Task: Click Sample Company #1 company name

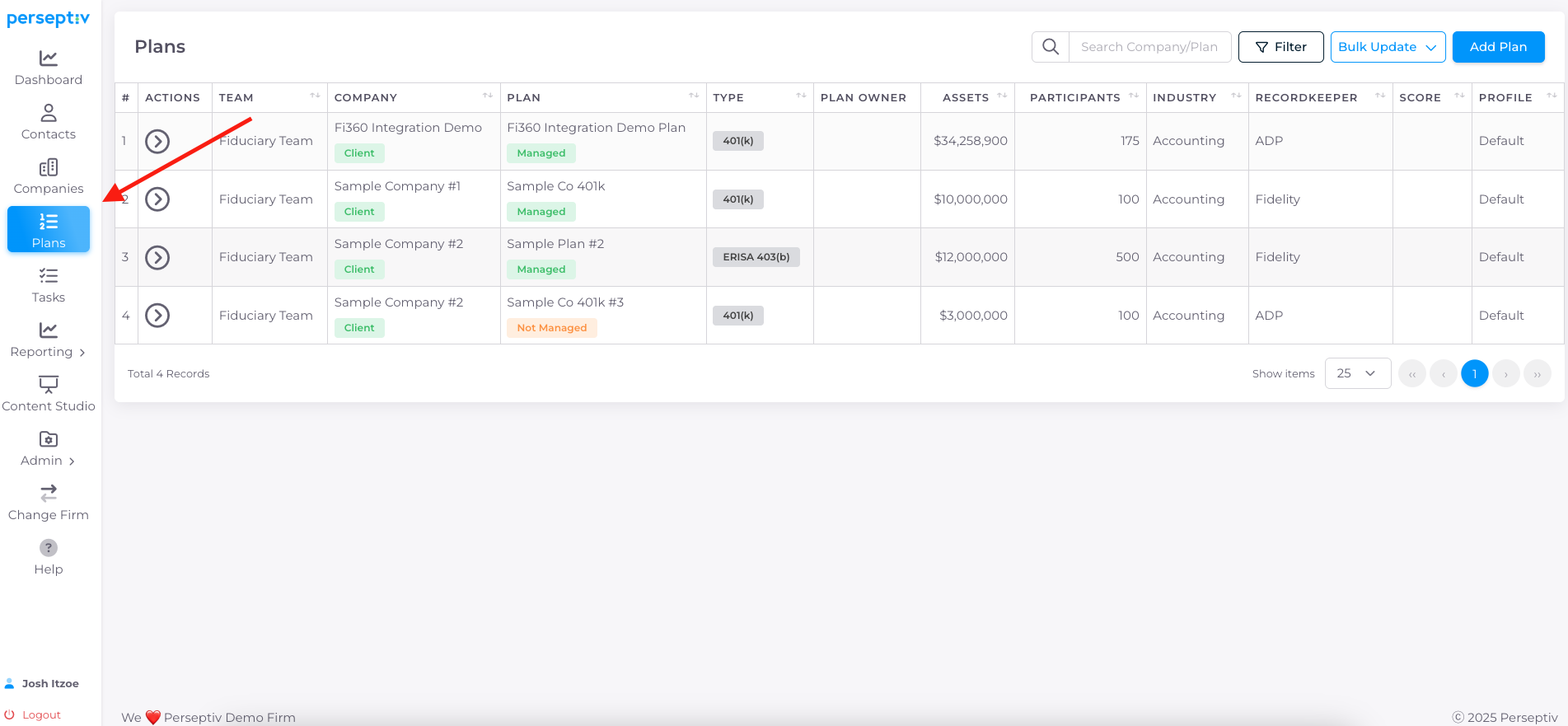Action: click(397, 186)
